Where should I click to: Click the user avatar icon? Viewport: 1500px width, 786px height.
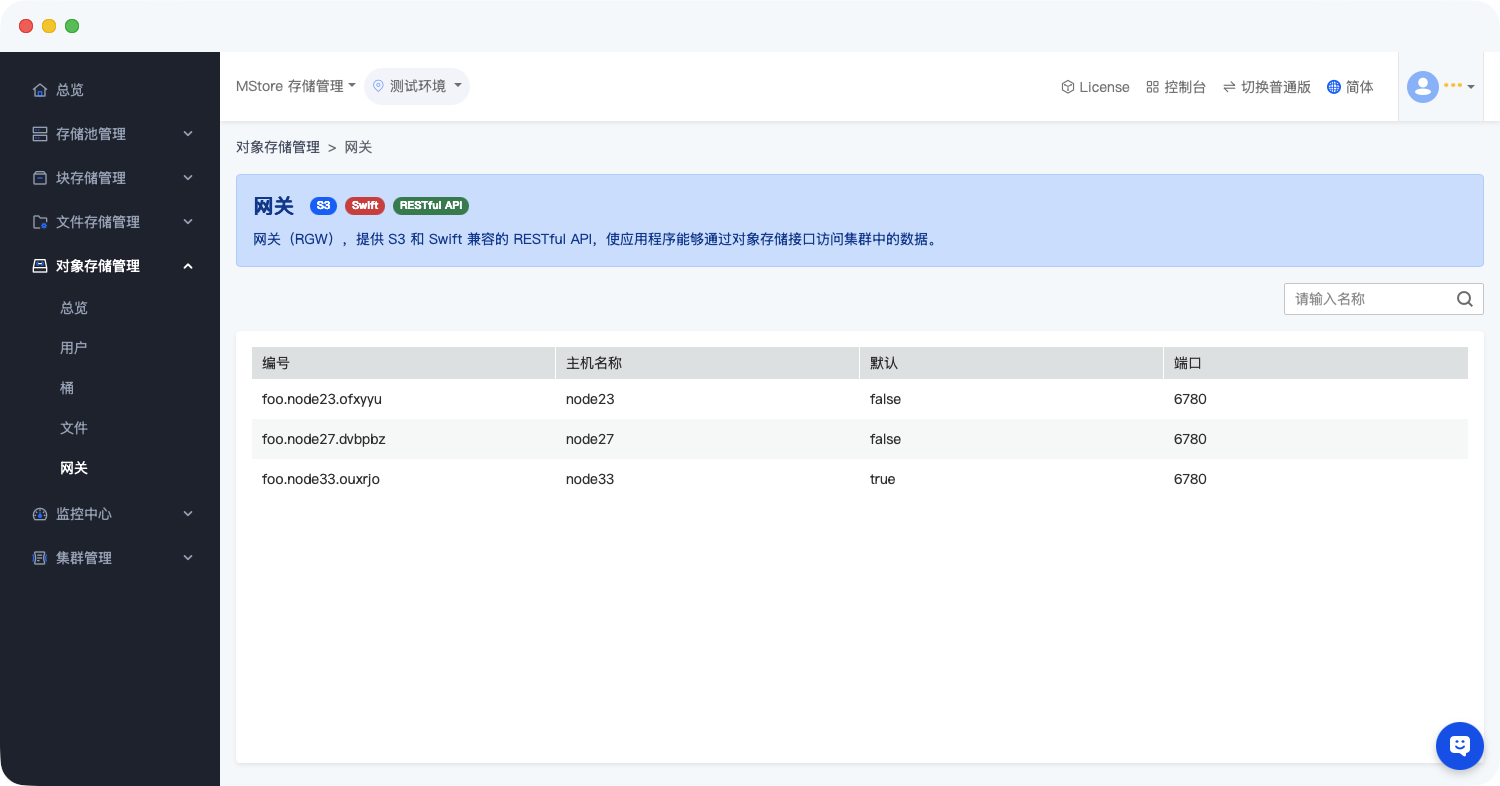click(x=1422, y=87)
